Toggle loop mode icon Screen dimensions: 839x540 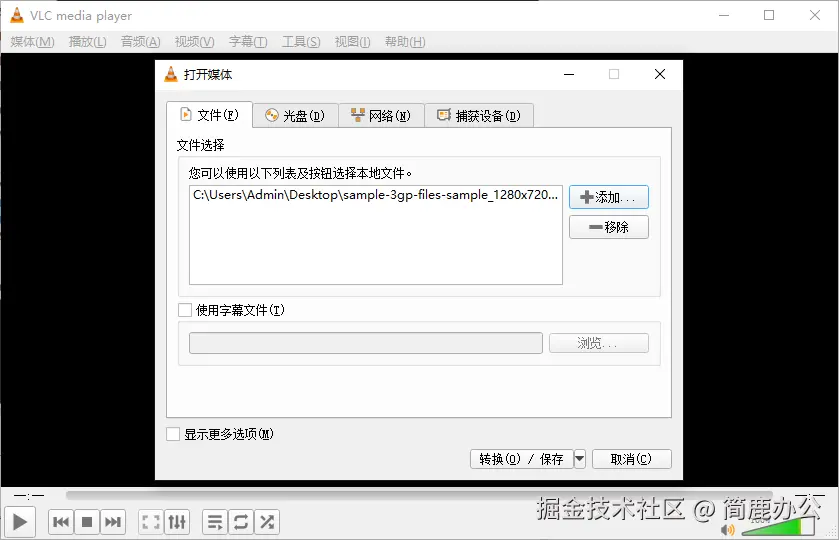coord(241,522)
